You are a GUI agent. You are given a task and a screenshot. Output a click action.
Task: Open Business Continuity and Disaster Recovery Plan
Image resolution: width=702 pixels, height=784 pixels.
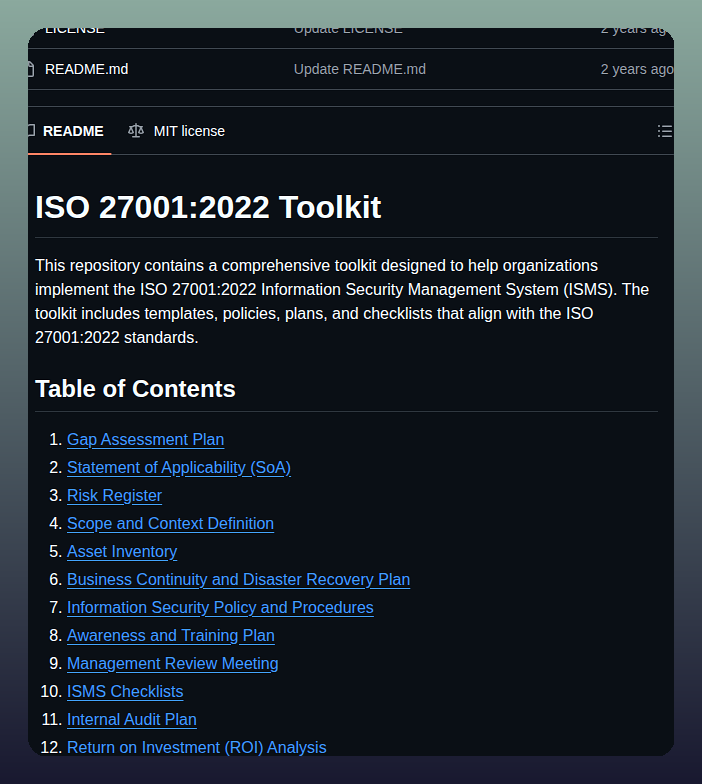[238, 580]
